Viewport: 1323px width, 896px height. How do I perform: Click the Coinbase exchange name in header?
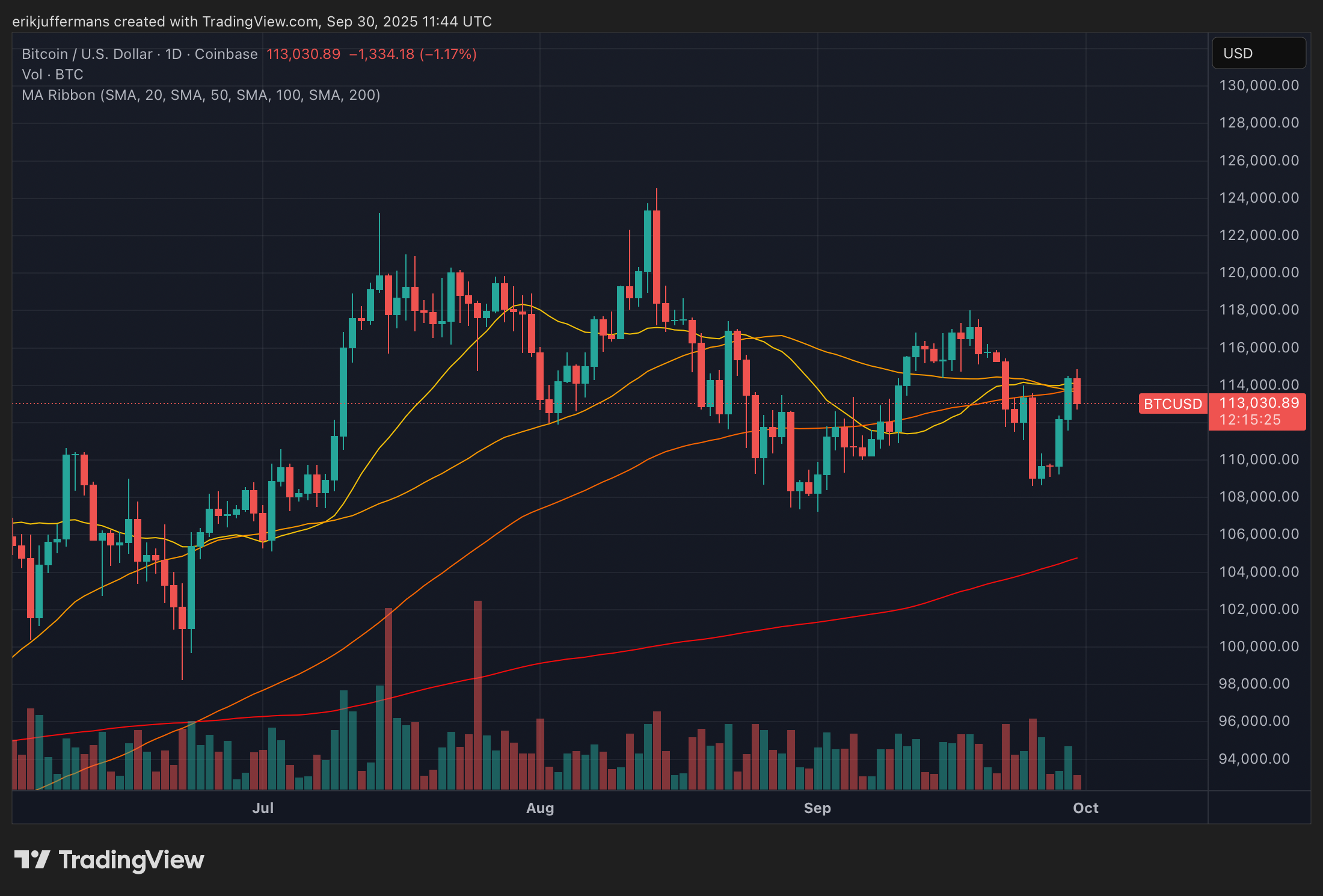coord(226,54)
